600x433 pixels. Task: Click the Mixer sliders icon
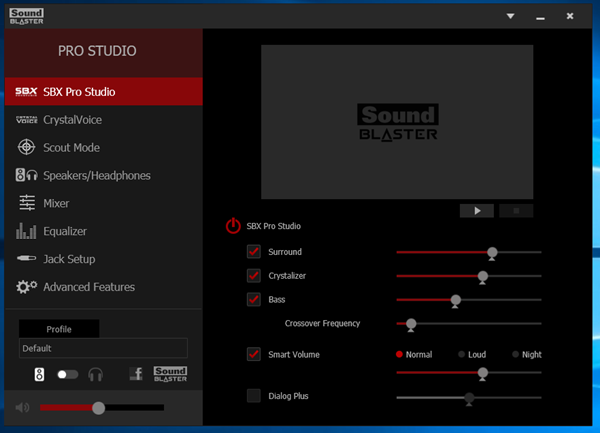tap(27, 203)
